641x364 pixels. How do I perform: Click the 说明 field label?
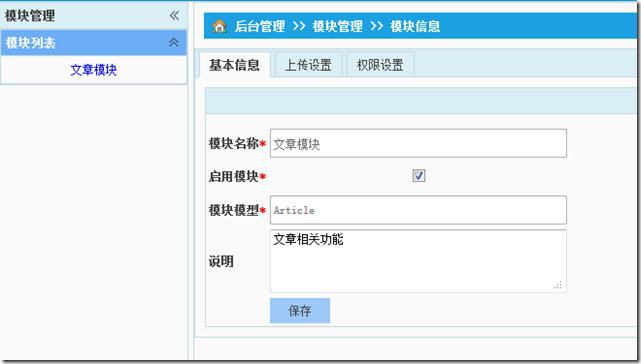[221, 261]
